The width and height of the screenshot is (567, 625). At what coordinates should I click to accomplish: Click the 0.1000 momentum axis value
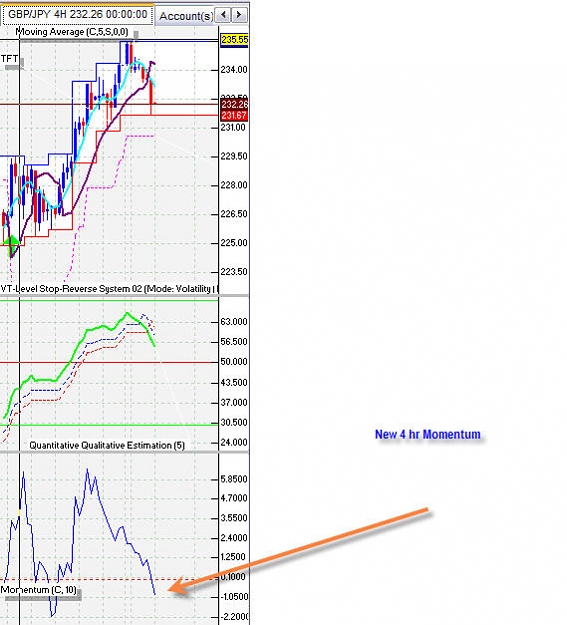pos(234,577)
